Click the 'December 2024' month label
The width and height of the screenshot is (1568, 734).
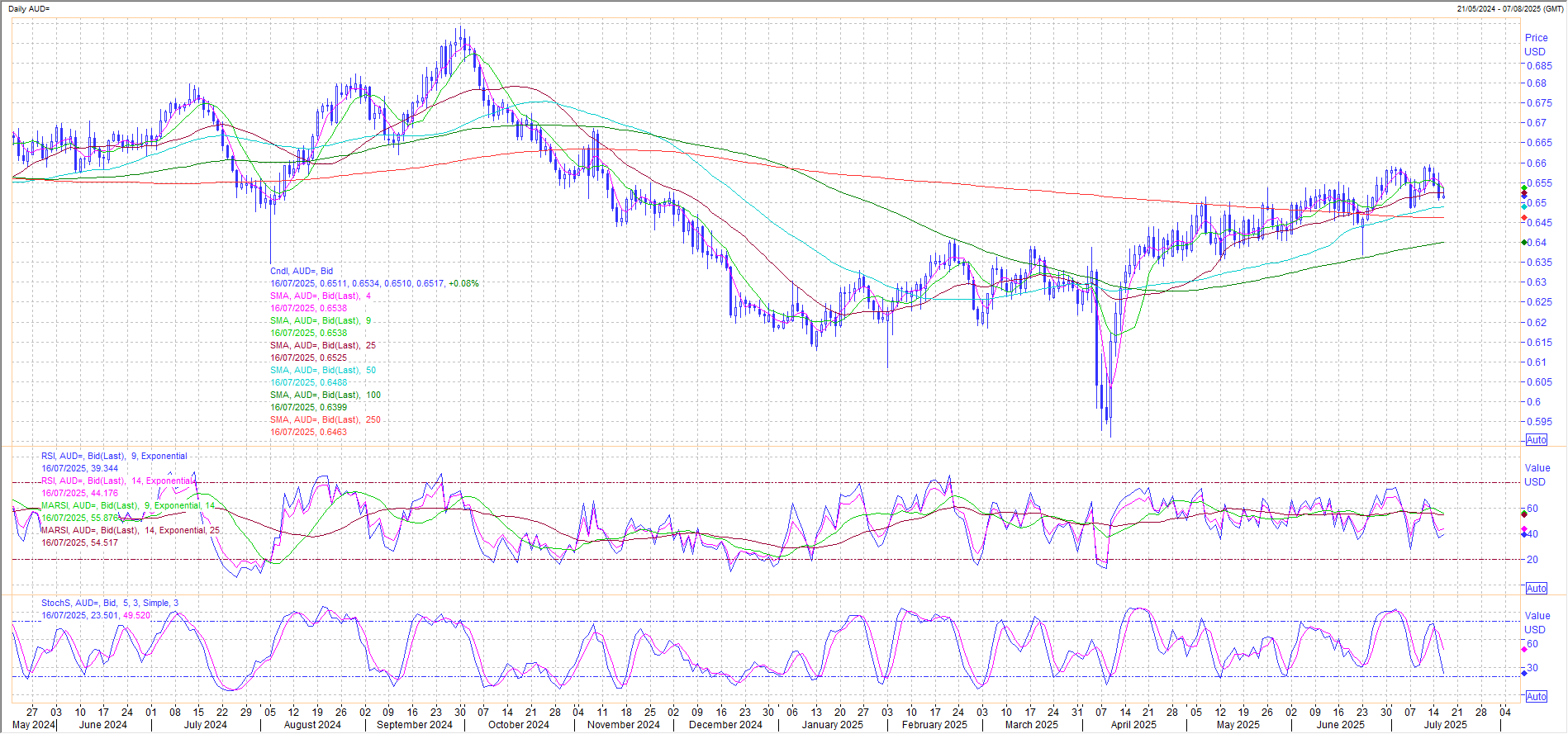pos(725,725)
